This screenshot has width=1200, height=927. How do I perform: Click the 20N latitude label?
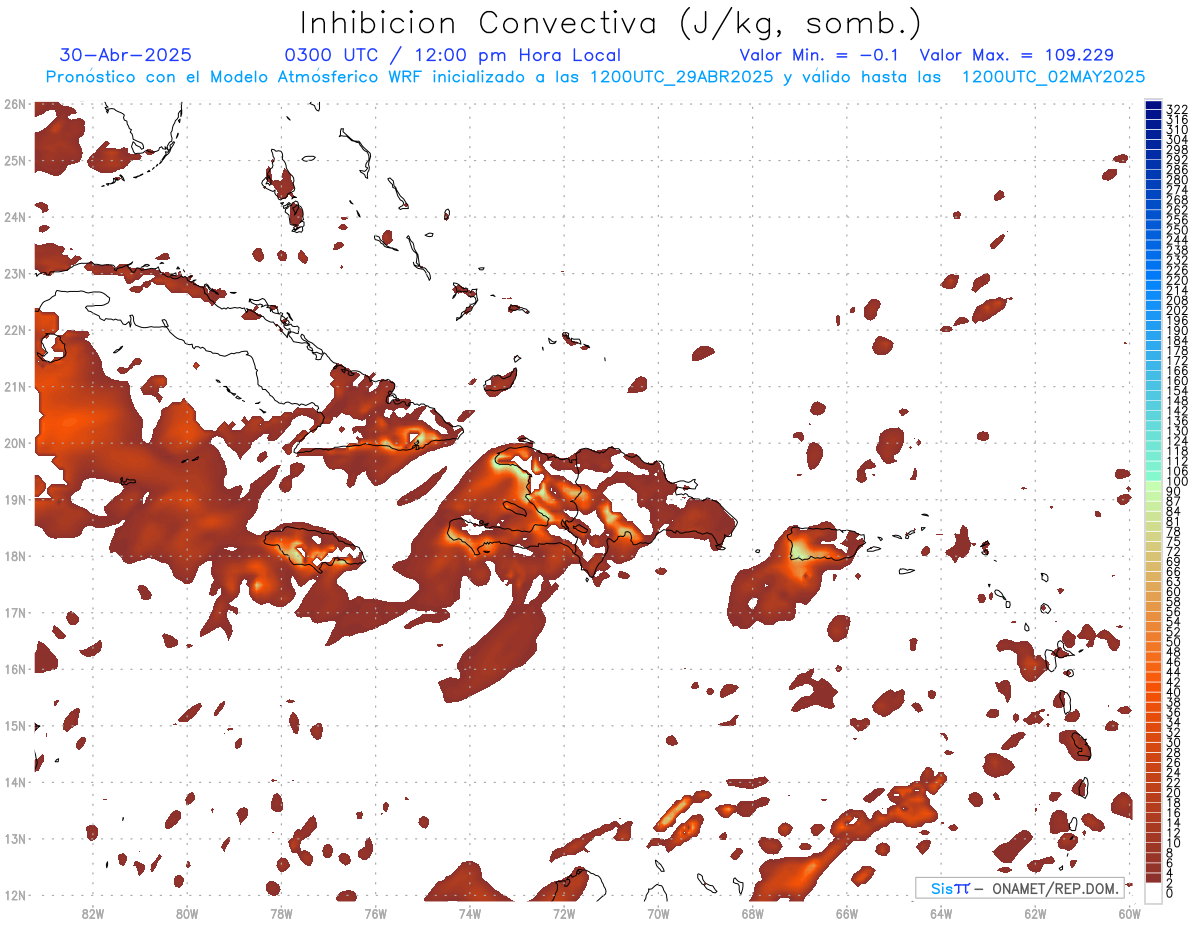coord(15,443)
